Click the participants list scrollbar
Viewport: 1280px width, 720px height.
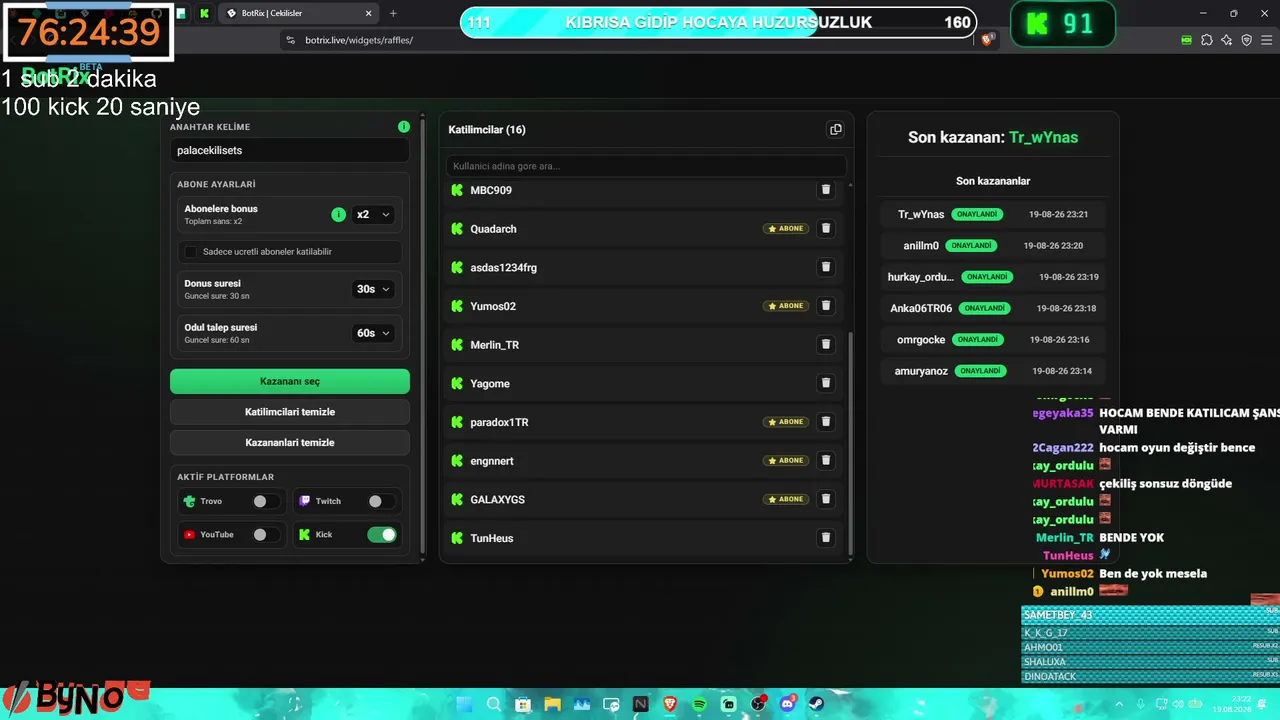(851, 445)
